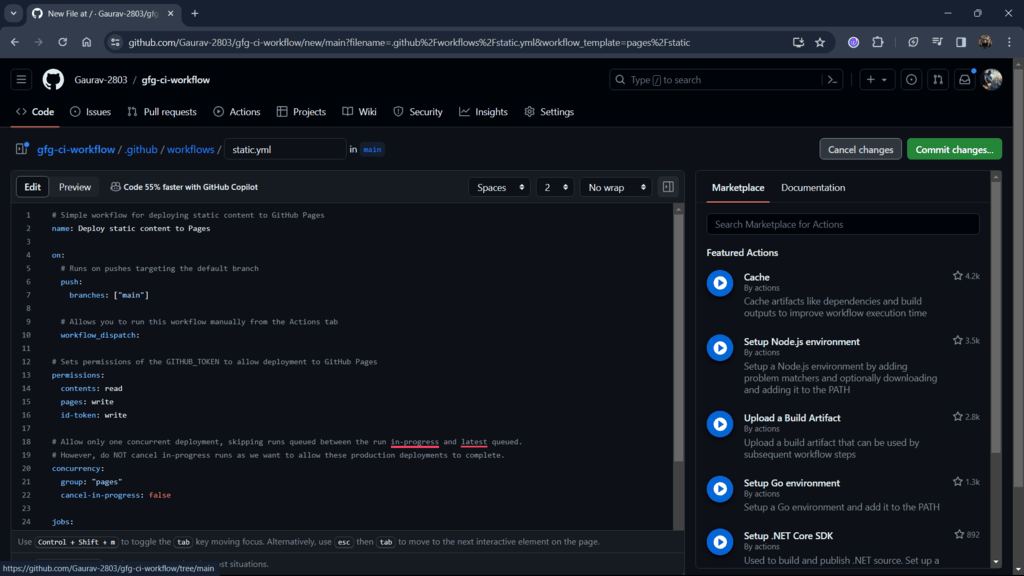Open the Spaces indent mode dropdown
Image resolution: width=1024 pixels, height=576 pixels.
click(500, 187)
